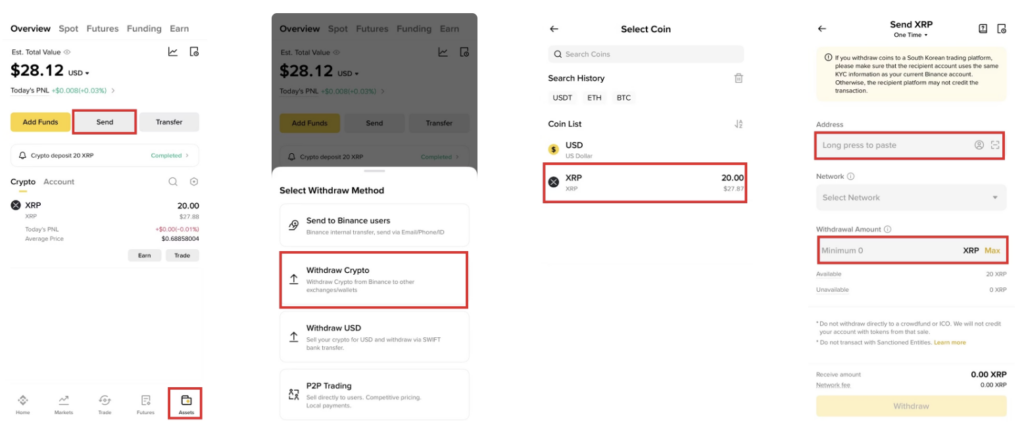Tap the drag handle atop the Select Withdraw Method sheet
Viewport: 1024px width, 426px height.
(x=374, y=171)
